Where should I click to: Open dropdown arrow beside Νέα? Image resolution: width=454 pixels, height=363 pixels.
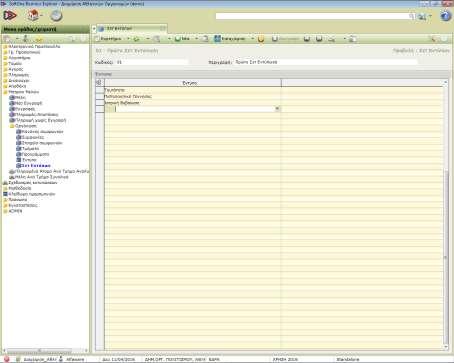tap(196, 39)
